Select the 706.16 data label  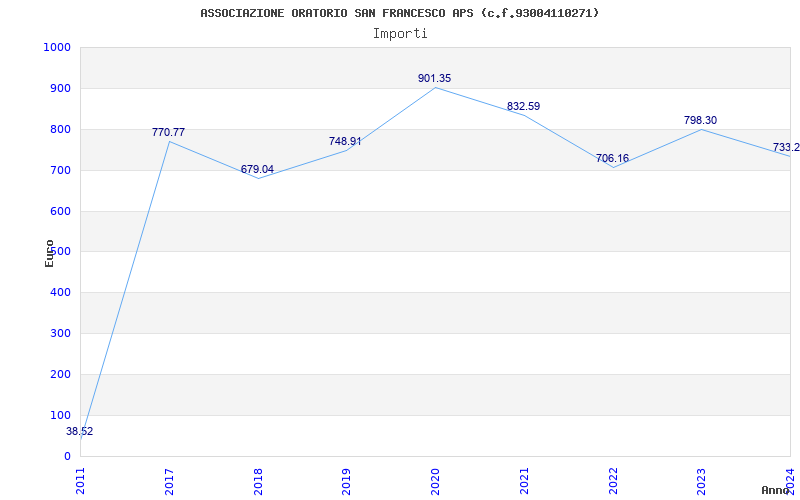[x=612, y=158]
